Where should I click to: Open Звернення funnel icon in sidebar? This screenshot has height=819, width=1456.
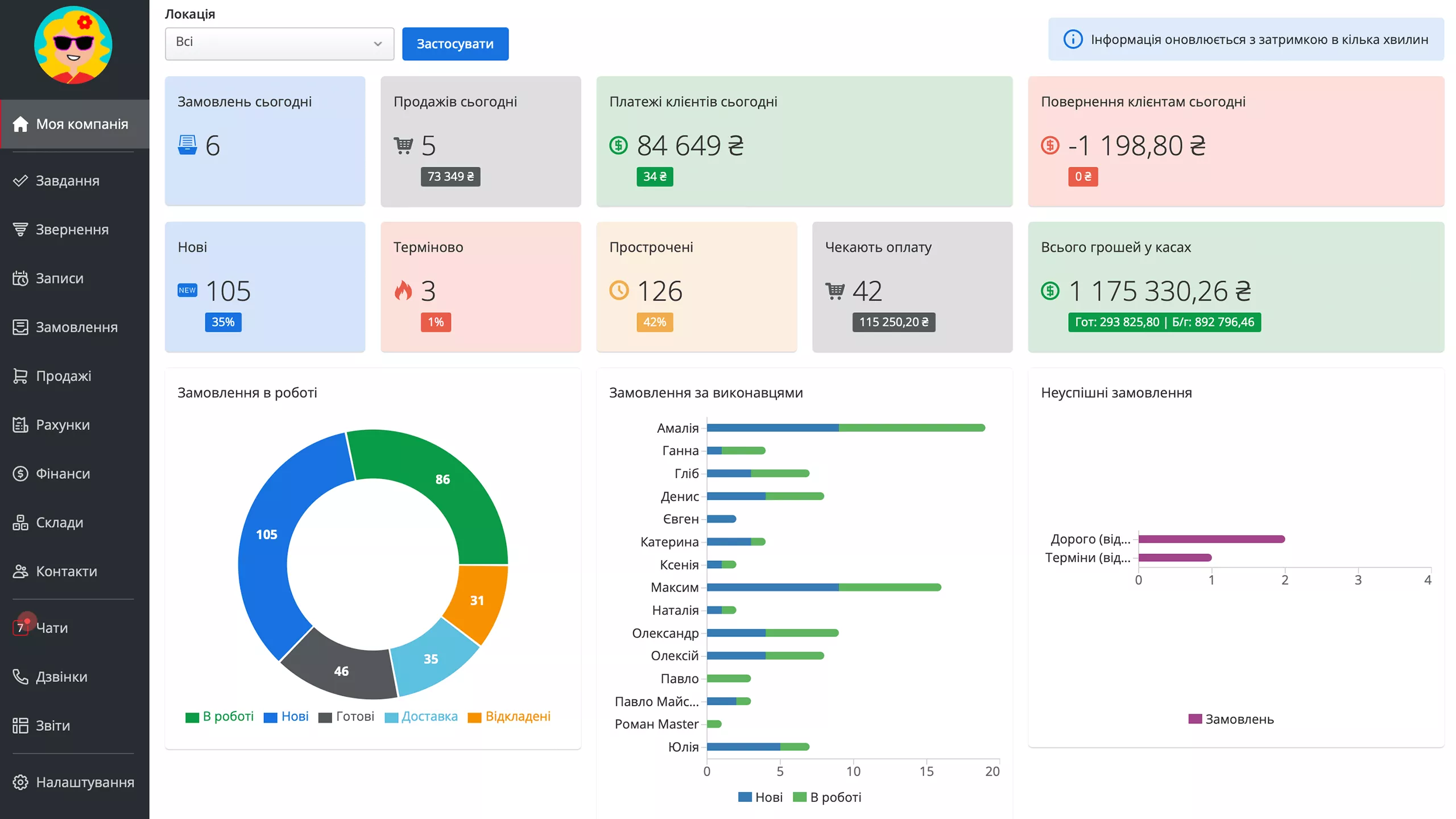pos(20,230)
